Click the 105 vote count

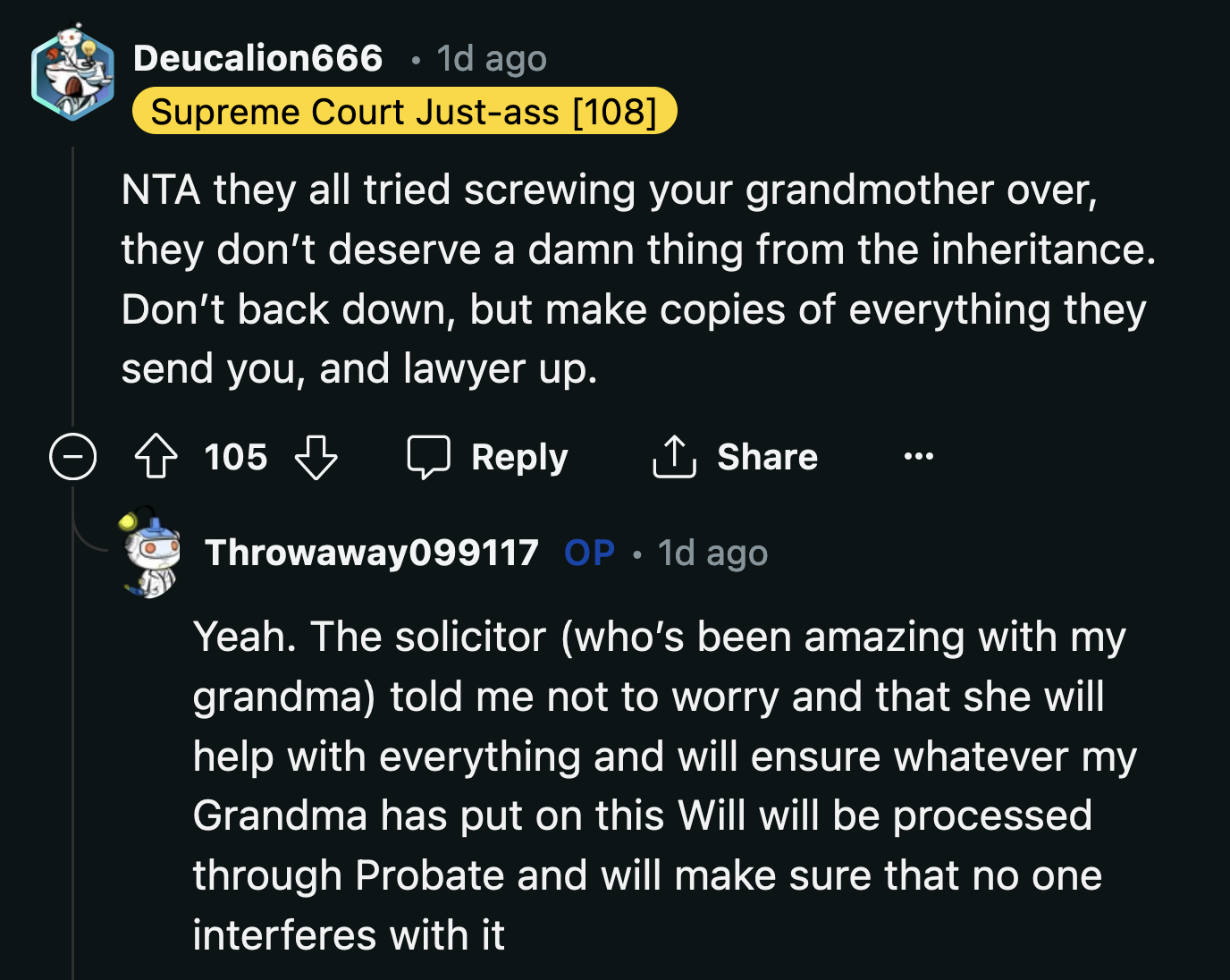234,457
